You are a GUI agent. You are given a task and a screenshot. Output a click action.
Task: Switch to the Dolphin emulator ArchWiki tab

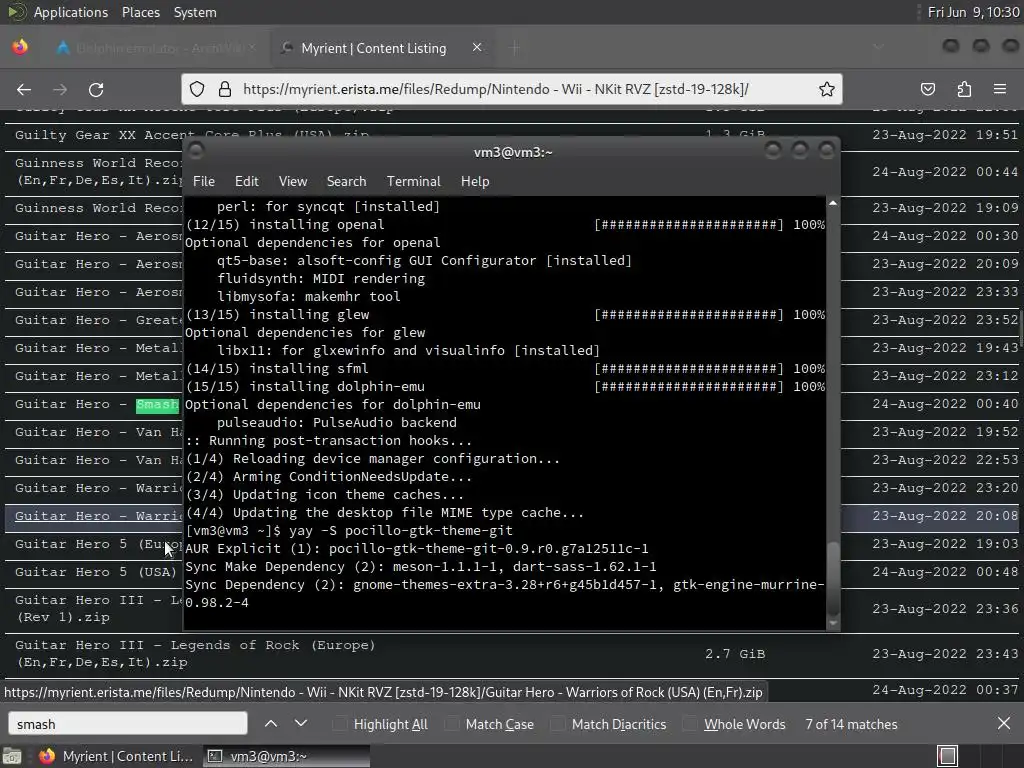tap(157, 48)
